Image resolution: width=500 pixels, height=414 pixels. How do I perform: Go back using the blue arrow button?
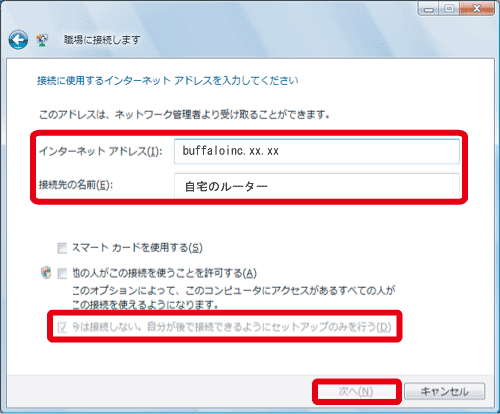pyautogui.click(x=18, y=40)
